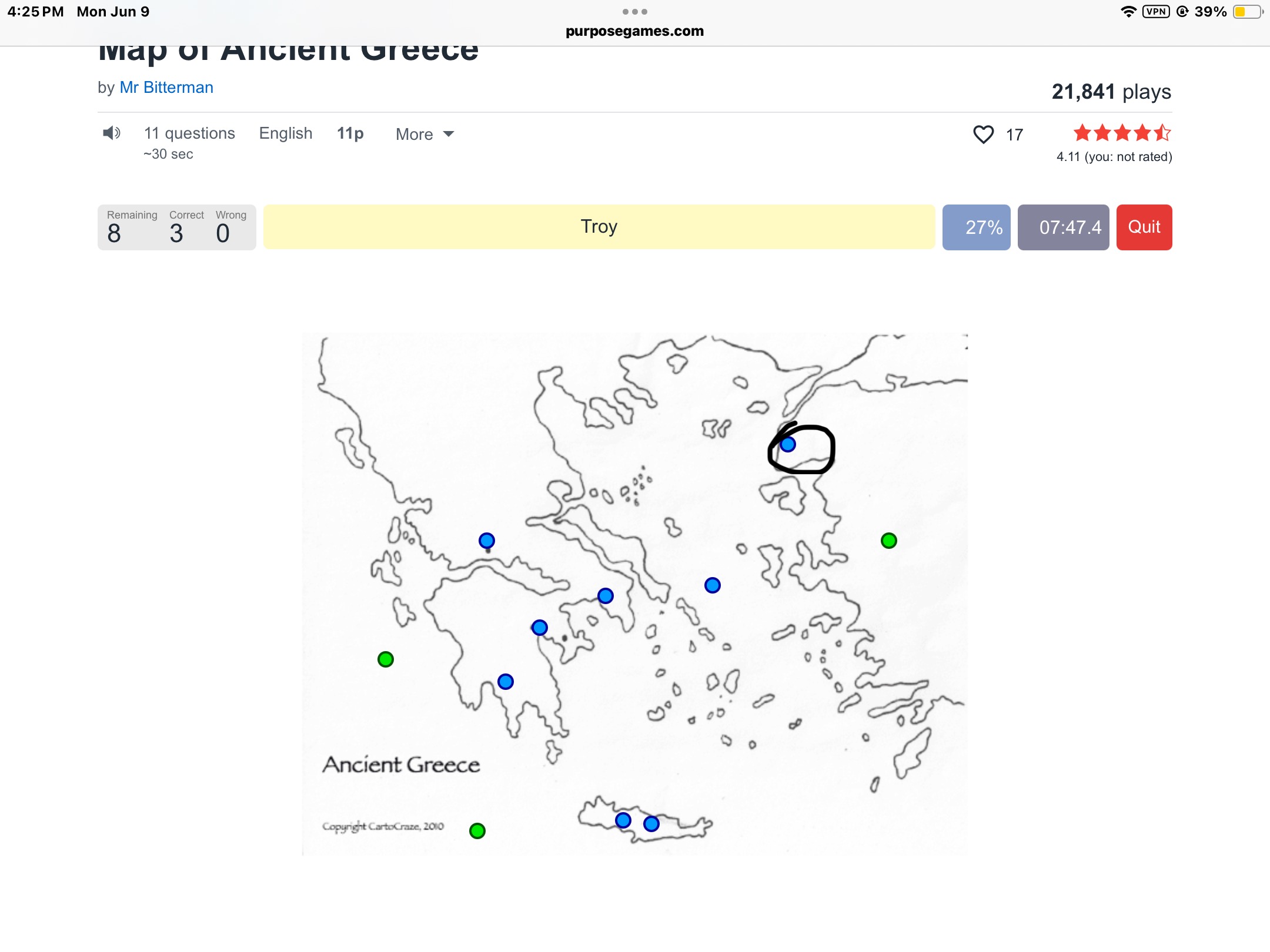1270x952 pixels.
Task: Click the 21,841 plays count
Action: [x=1111, y=92]
